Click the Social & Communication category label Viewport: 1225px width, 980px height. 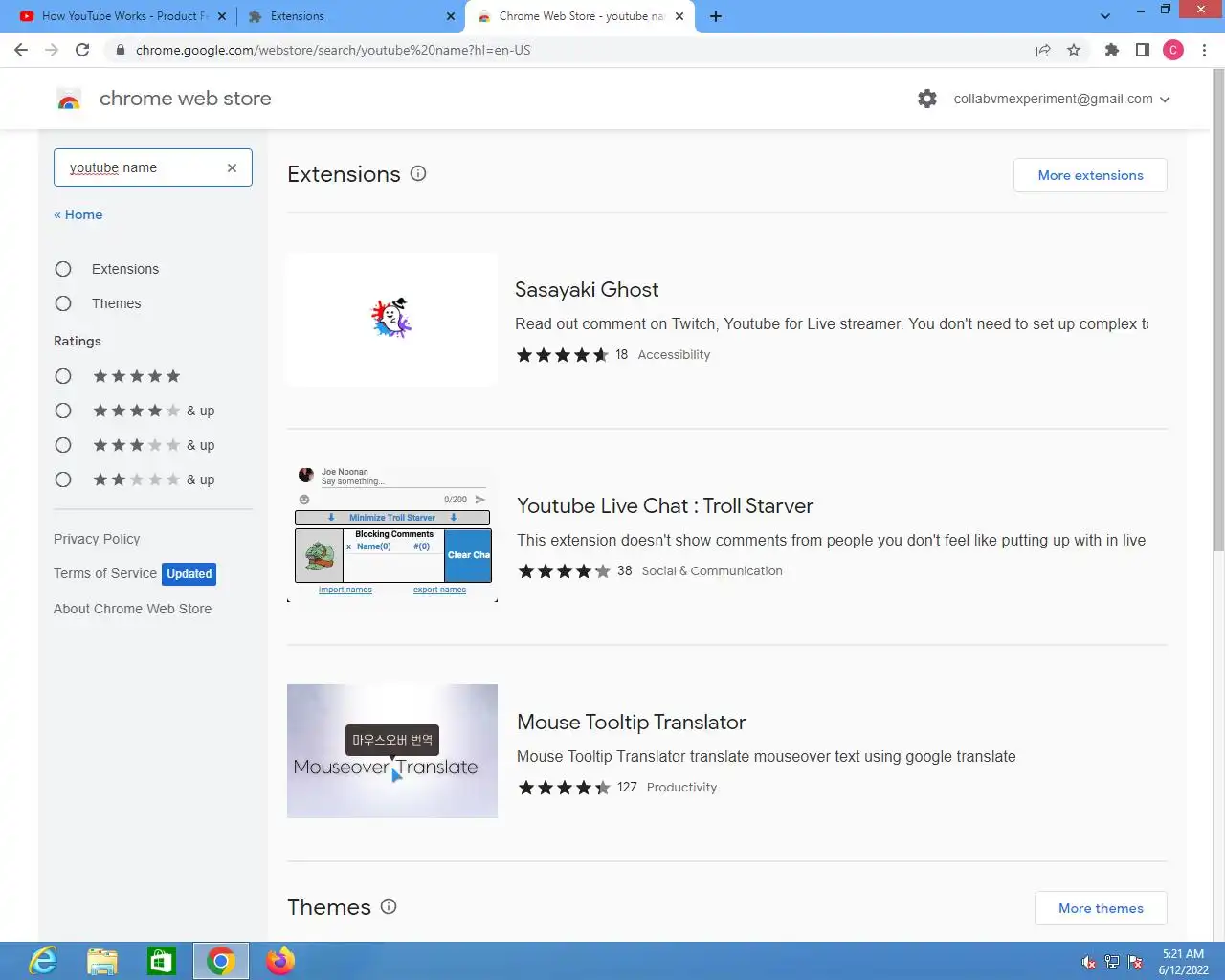712,570
